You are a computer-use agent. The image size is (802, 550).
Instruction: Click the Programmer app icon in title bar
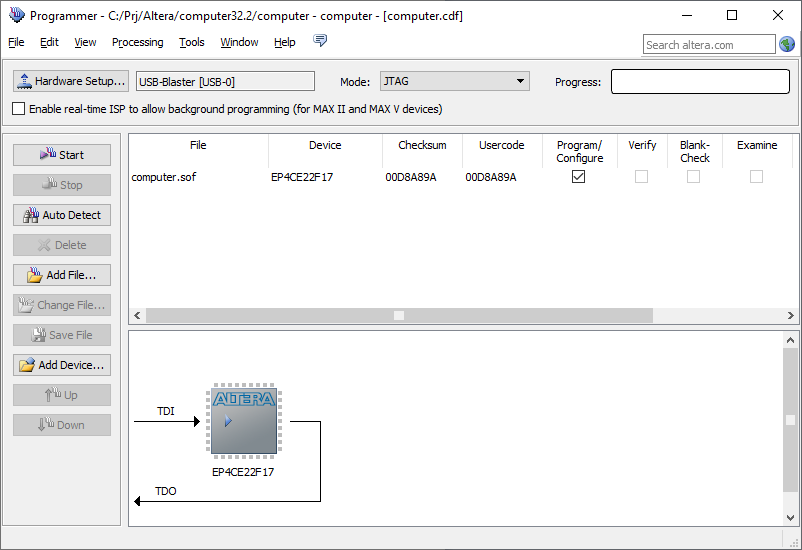pos(16,15)
